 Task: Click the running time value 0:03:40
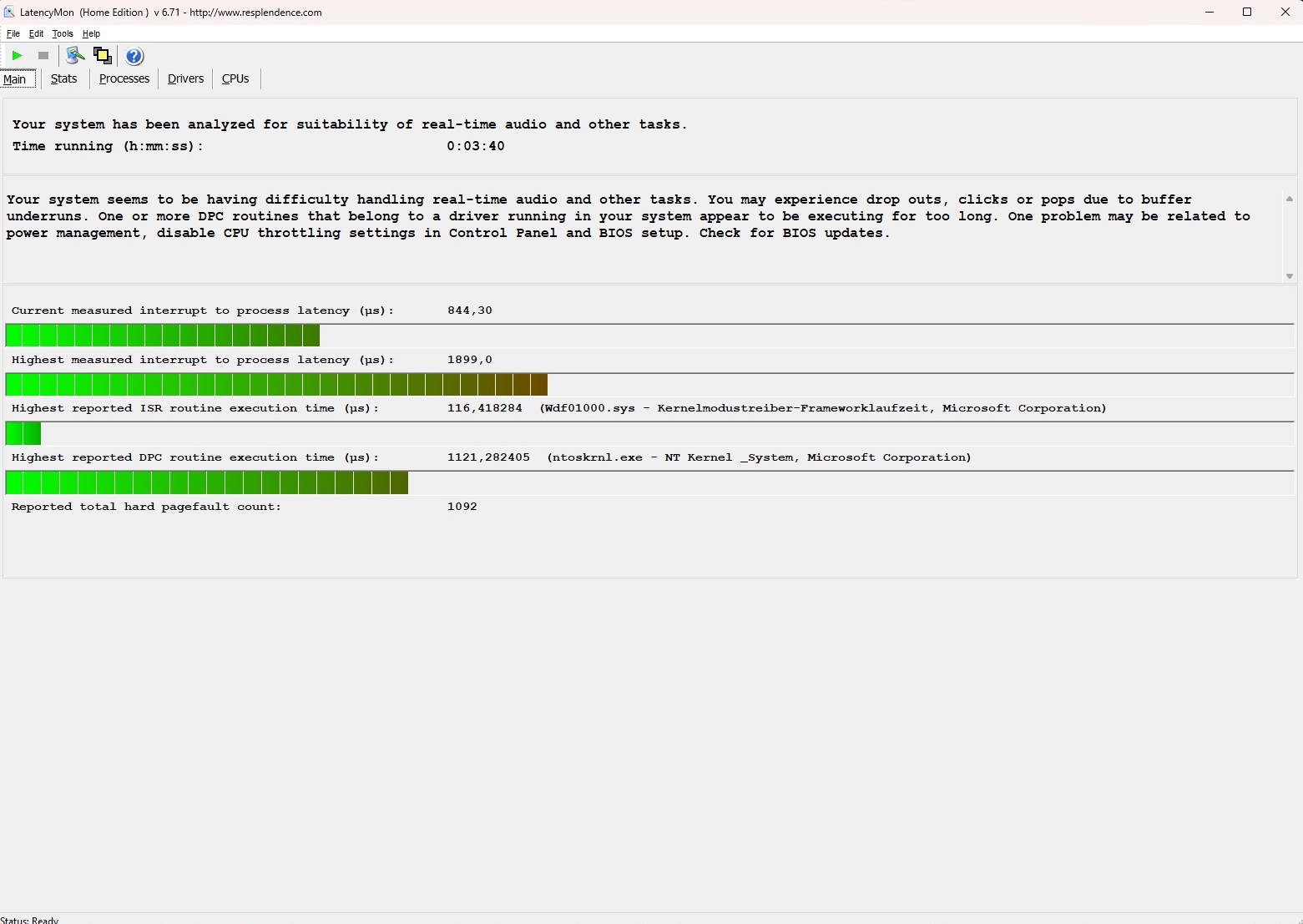(476, 146)
